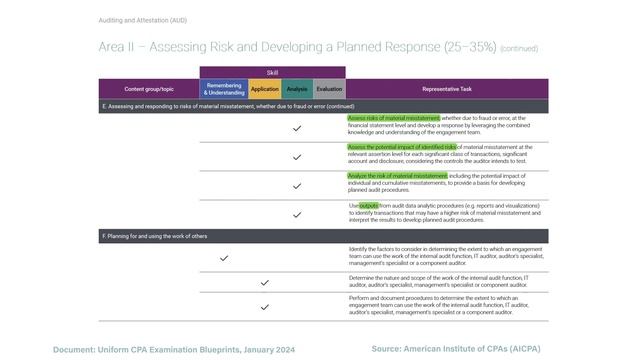Click highlighted text 'Analyze the risk of material misstatement'
Image resolution: width=640 pixels, height=360 pixels.
click(x=397, y=176)
